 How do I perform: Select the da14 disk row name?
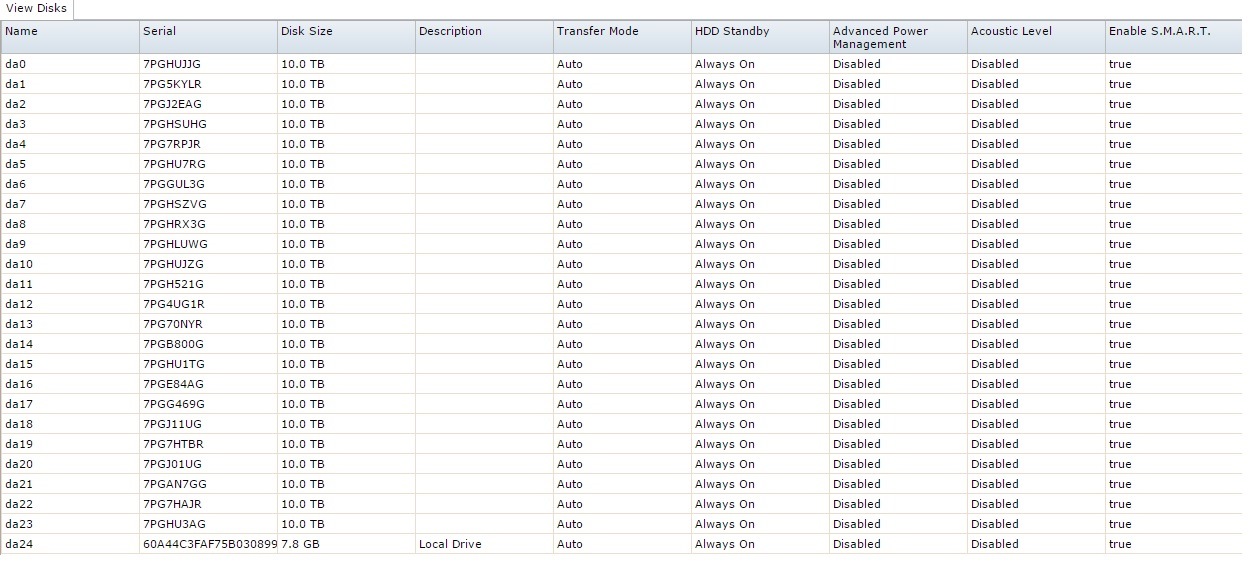coord(20,344)
